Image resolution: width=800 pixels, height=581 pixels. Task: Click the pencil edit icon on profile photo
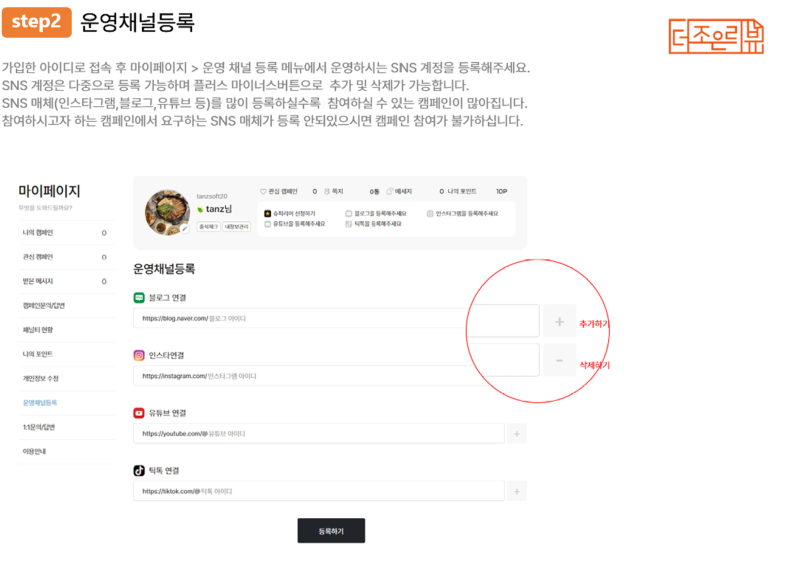(184, 229)
